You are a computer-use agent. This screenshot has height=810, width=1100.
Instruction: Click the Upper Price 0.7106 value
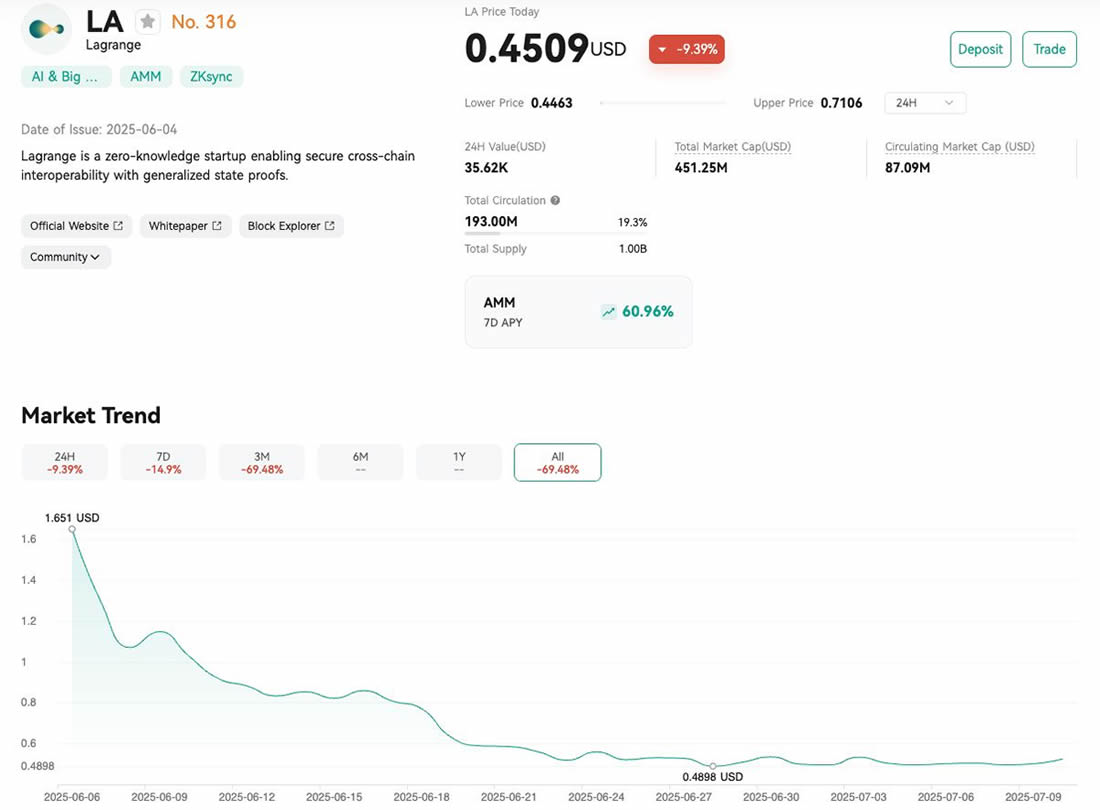[x=841, y=103]
